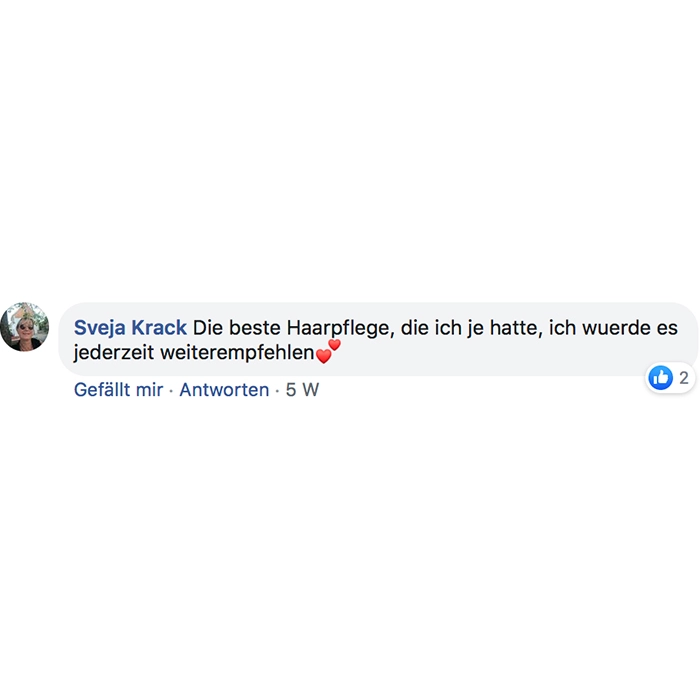The height and width of the screenshot is (700, 700).
Task: Click the phrase 'ich wuerde es'
Action: coord(613,328)
